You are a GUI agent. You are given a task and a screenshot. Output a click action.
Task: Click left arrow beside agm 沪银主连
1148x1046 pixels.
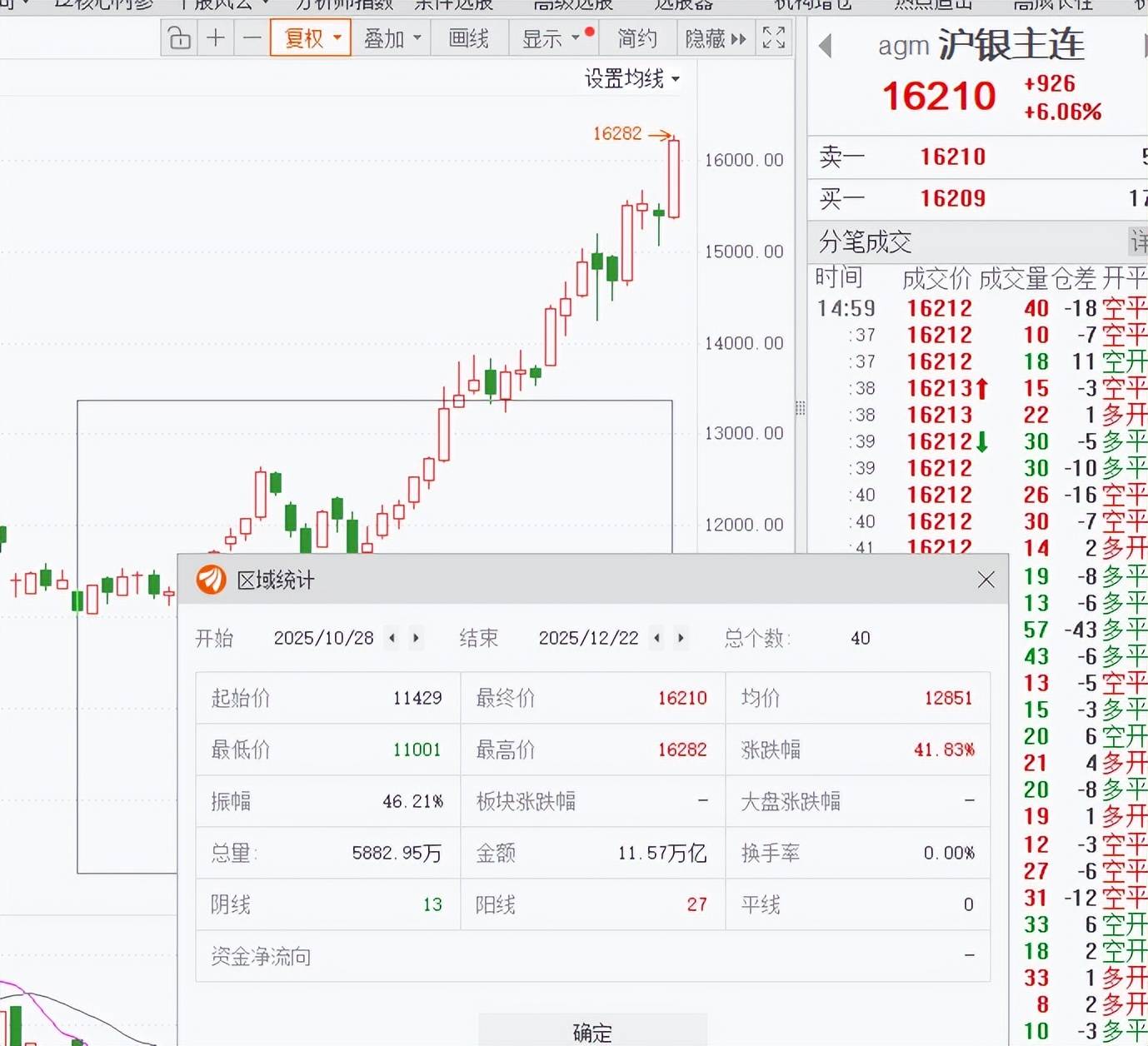coord(826,46)
